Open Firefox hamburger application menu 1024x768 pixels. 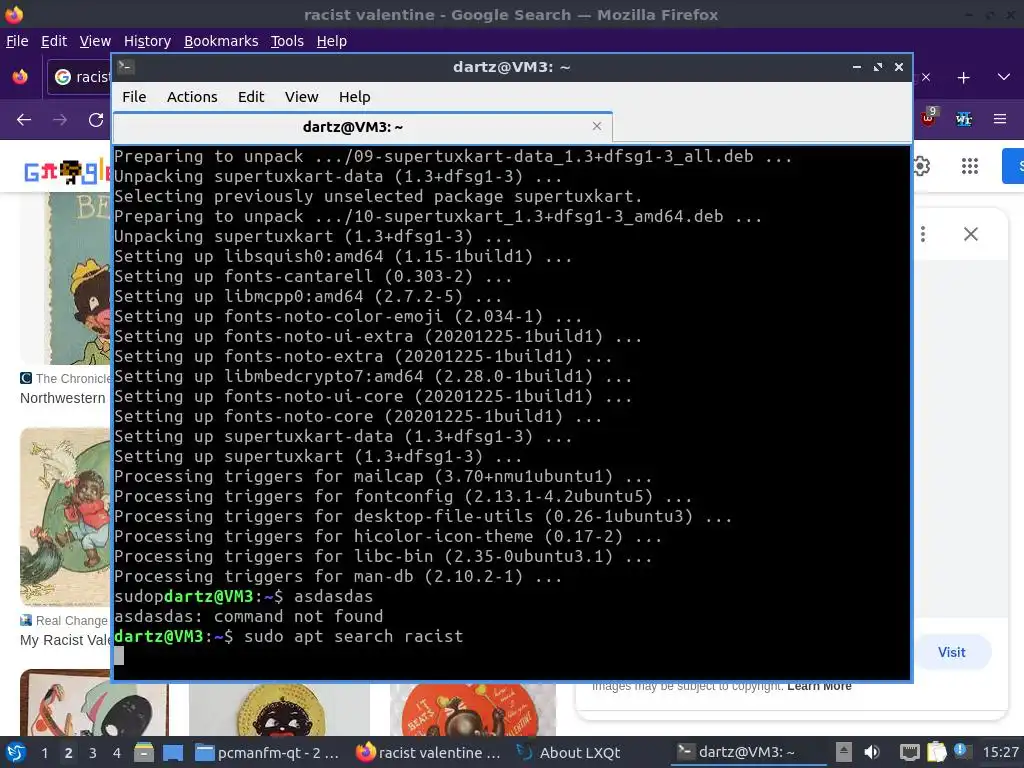point(1000,120)
